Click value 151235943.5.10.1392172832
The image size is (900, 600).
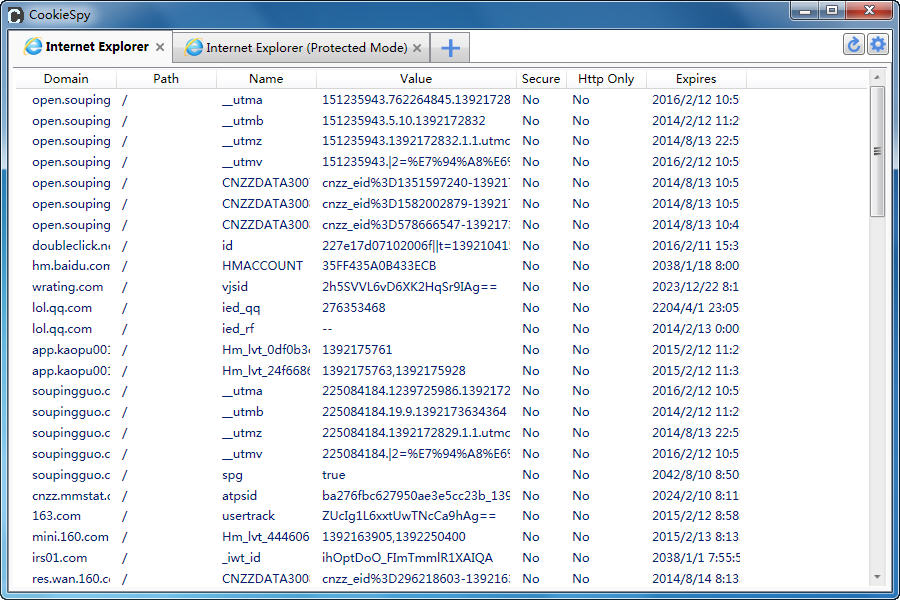(x=404, y=121)
